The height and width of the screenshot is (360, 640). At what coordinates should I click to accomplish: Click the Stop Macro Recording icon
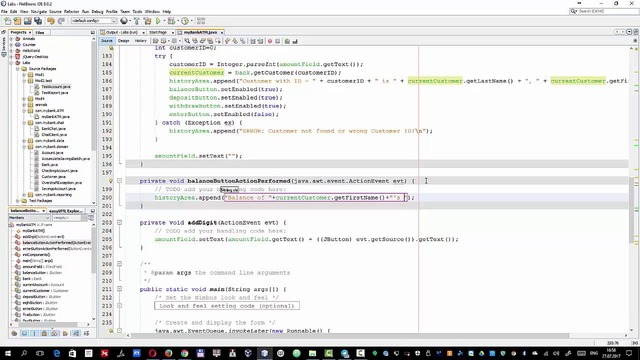pos(278,41)
